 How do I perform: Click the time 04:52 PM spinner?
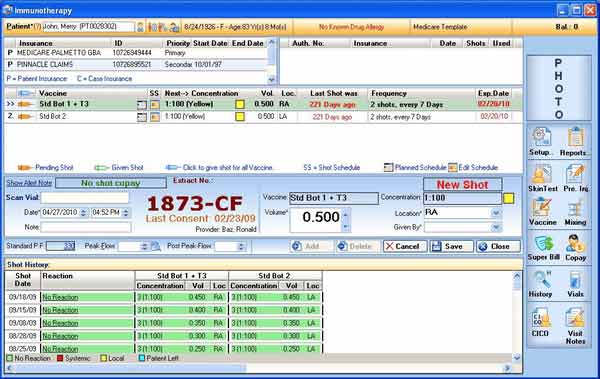(x=126, y=212)
